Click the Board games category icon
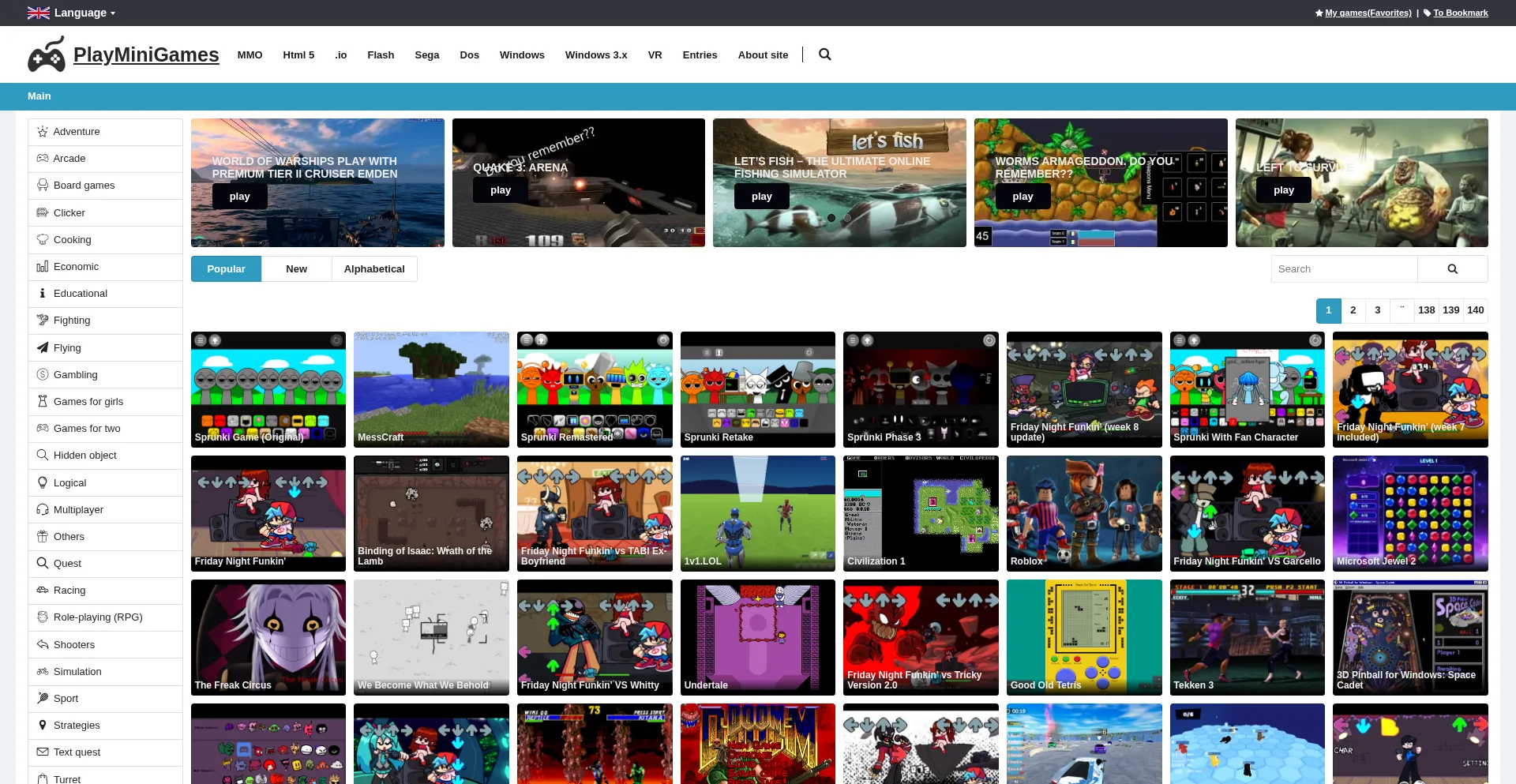1516x784 pixels. point(43,186)
